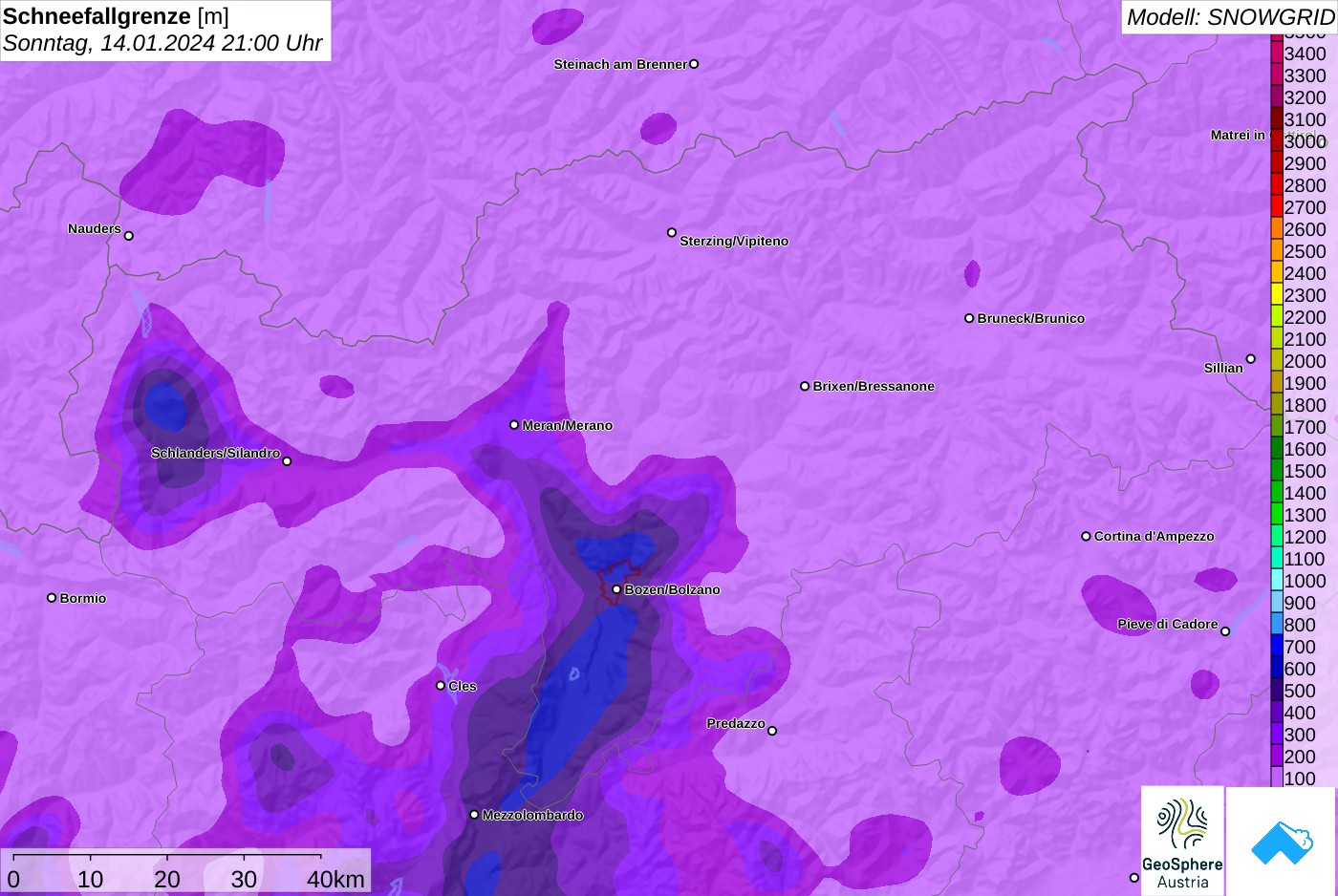Click the 'Predazzo' label text
Image resolution: width=1338 pixels, height=896 pixels.
click(736, 723)
